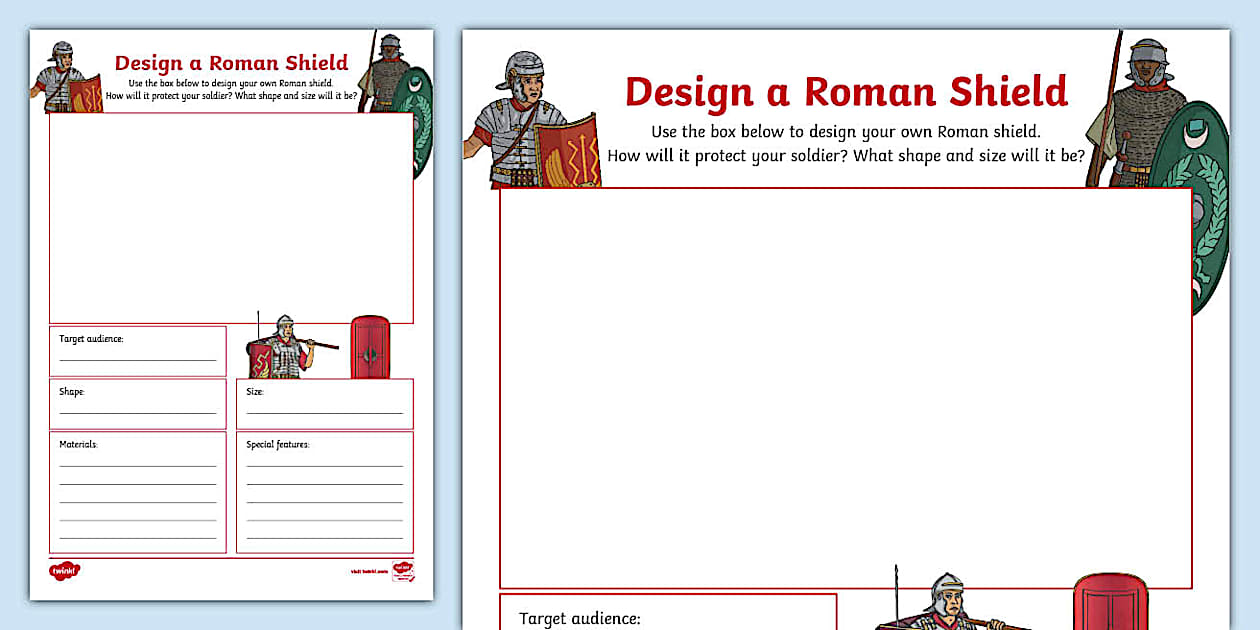Select the Size answer line
This screenshot has height=630, width=1260.
coord(324,409)
